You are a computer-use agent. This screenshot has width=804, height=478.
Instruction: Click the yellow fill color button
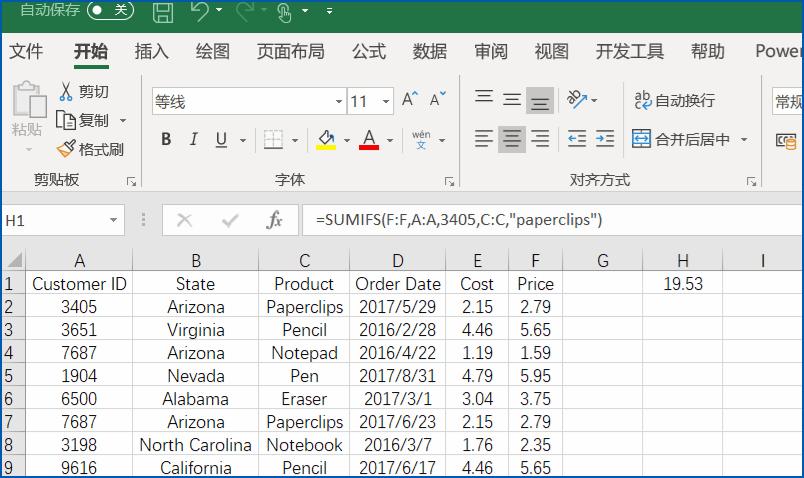pos(326,139)
